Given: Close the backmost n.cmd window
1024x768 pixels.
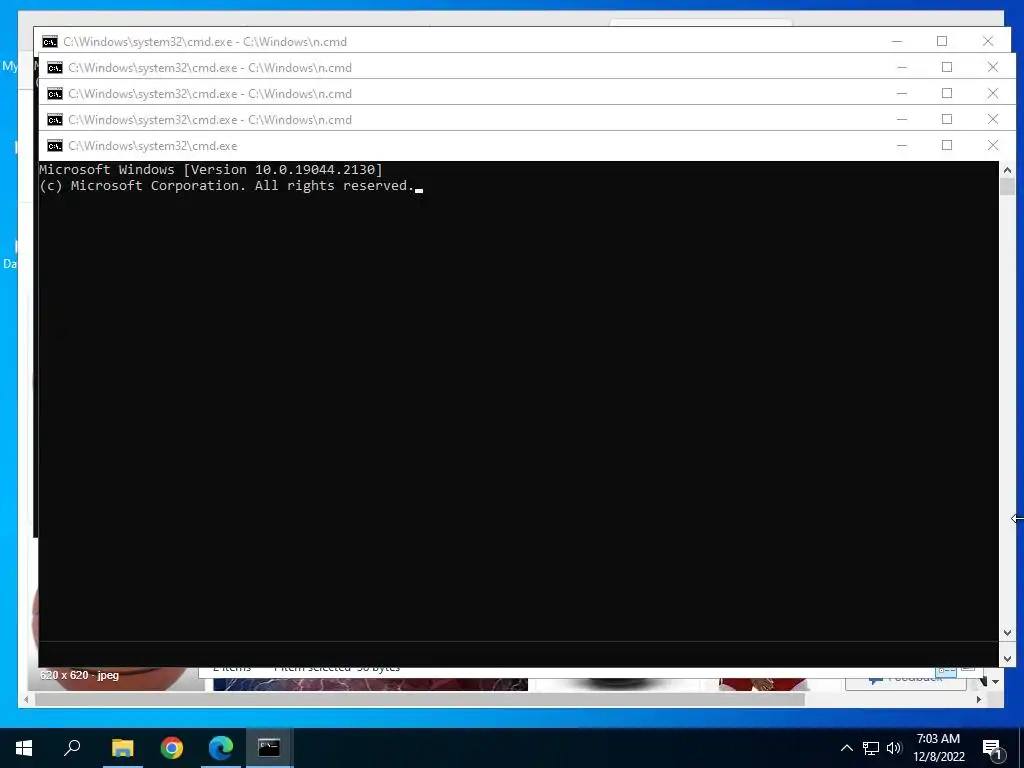Looking at the screenshot, I should pyautogui.click(x=988, y=41).
